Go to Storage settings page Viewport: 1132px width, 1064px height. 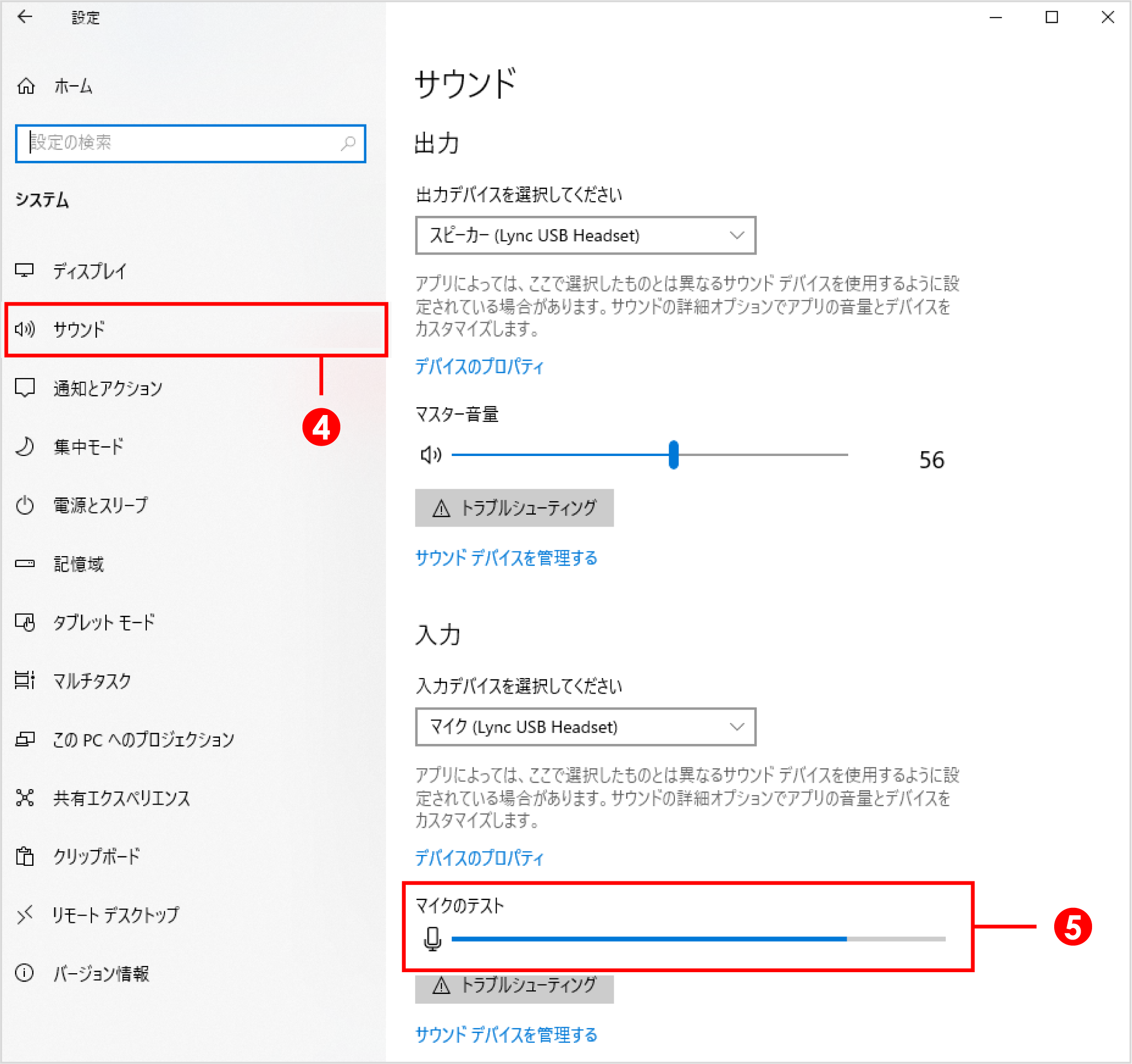click(x=78, y=563)
